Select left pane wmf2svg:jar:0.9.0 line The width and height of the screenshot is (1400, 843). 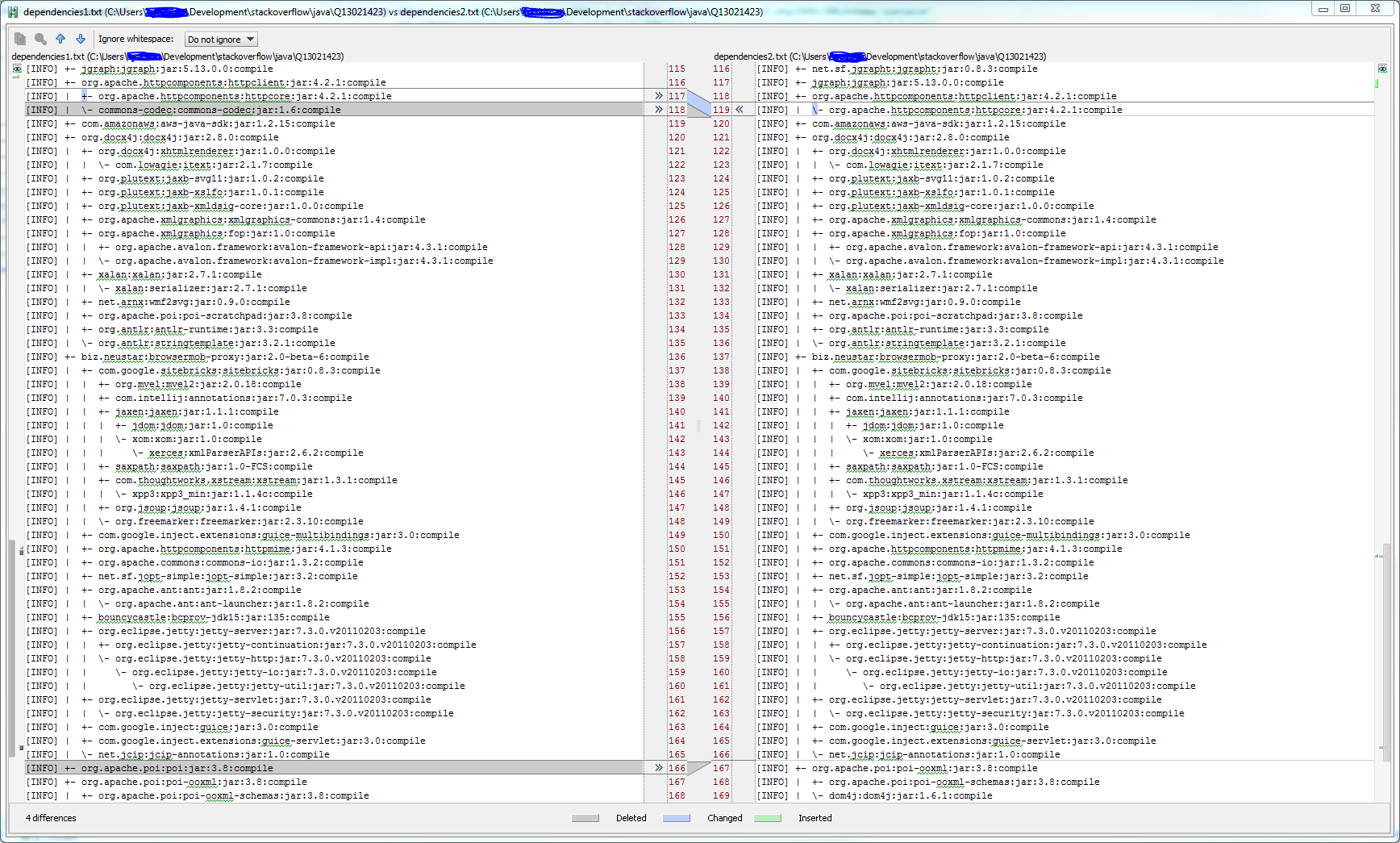pyautogui.click(x=334, y=302)
